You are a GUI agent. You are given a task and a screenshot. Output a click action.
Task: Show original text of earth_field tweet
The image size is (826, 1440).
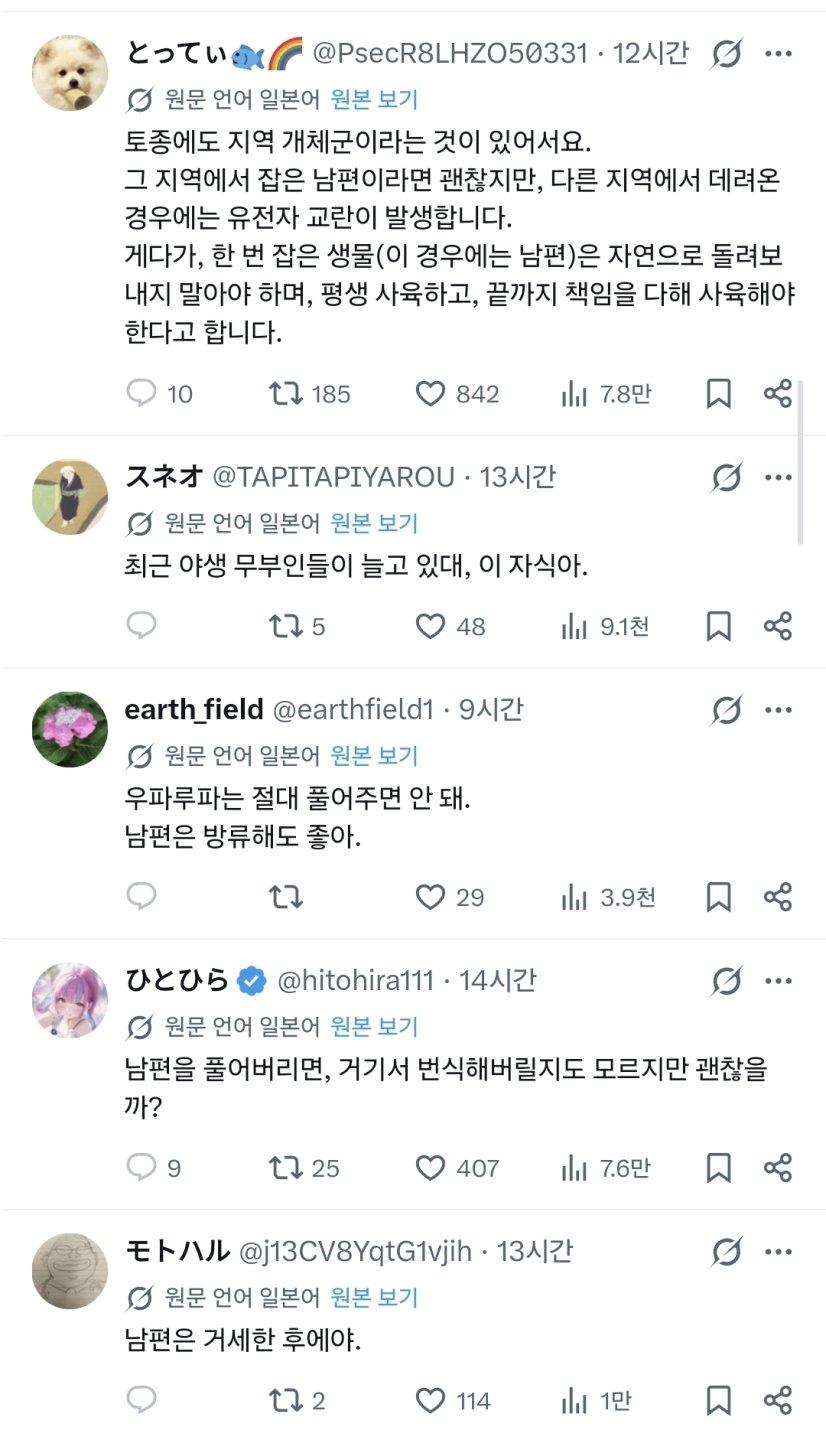coord(374,756)
